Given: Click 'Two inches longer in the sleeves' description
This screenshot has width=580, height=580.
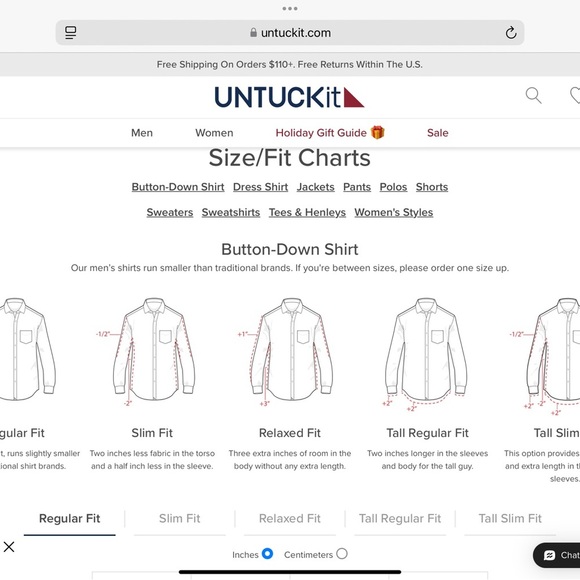Looking at the screenshot, I should (428, 459).
